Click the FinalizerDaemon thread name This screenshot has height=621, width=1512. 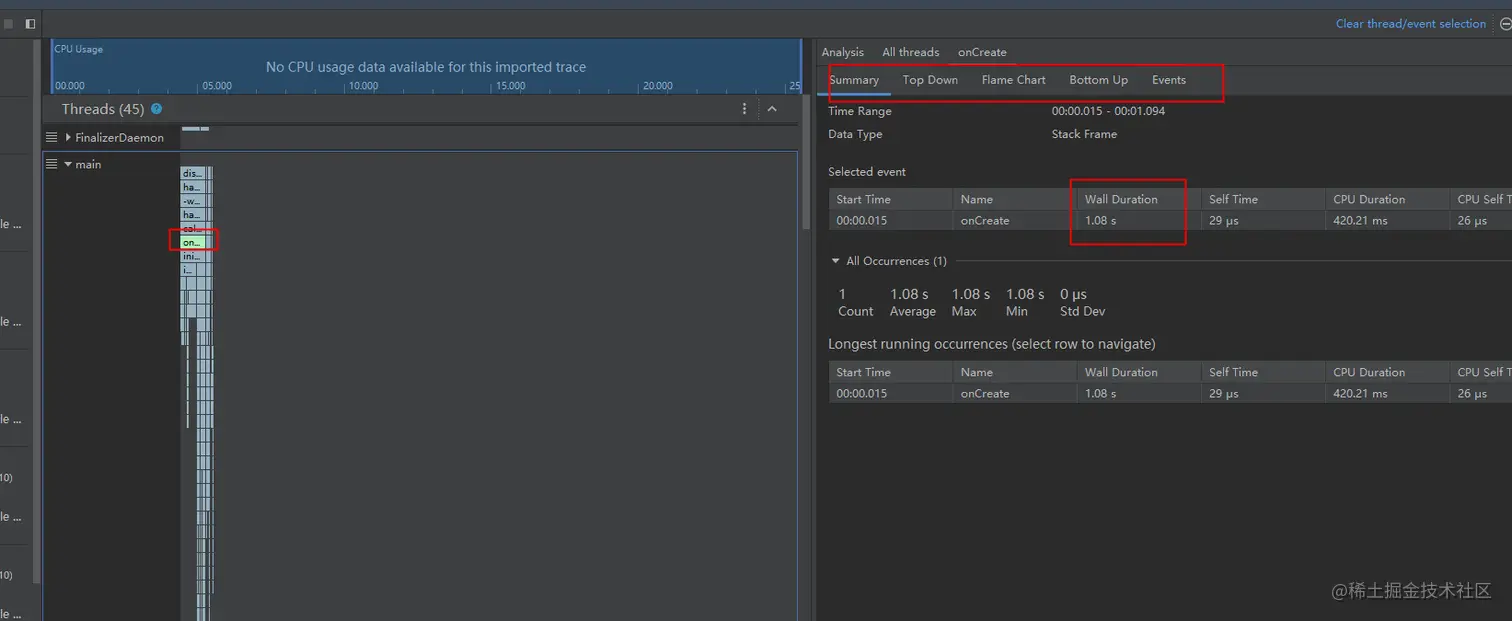point(119,137)
